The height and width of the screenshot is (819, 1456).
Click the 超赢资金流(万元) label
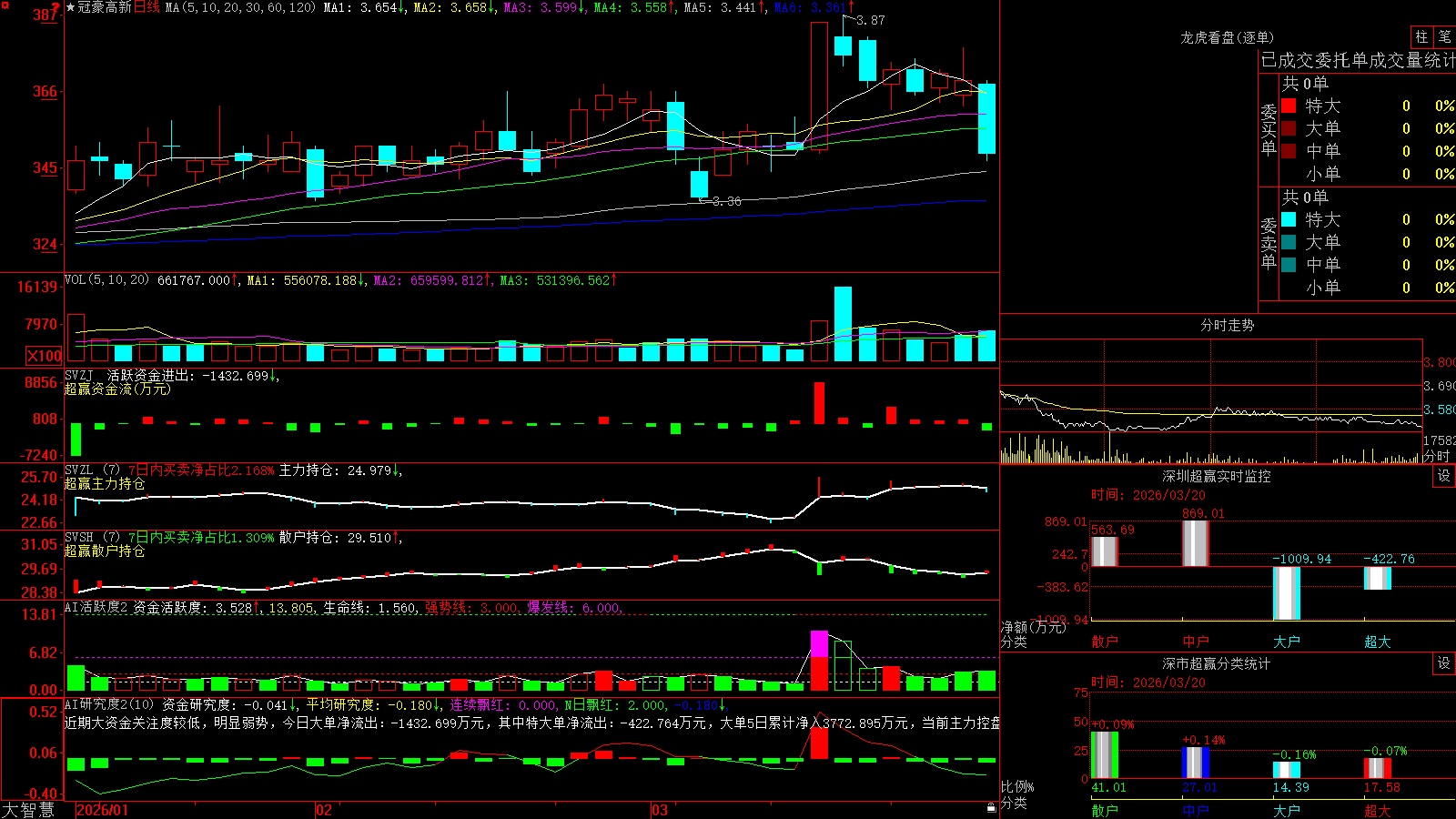pyautogui.click(x=117, y=389)
